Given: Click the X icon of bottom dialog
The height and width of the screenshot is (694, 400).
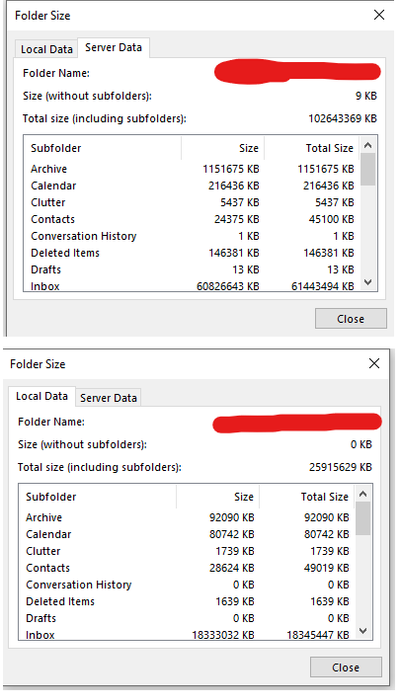Looking at the screenshot, I should 374,363.
